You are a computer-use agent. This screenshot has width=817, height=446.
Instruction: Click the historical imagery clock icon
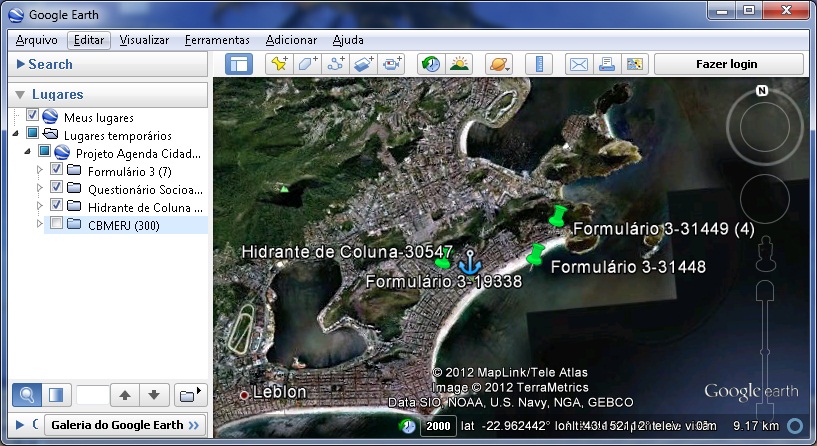point(430,64)
